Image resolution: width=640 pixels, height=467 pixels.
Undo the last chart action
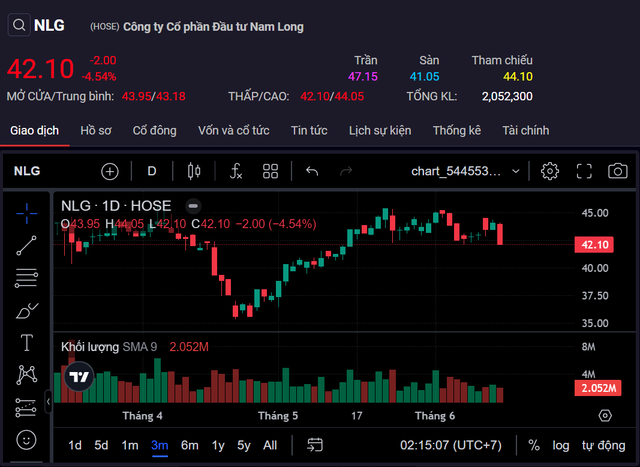point(312,171)
